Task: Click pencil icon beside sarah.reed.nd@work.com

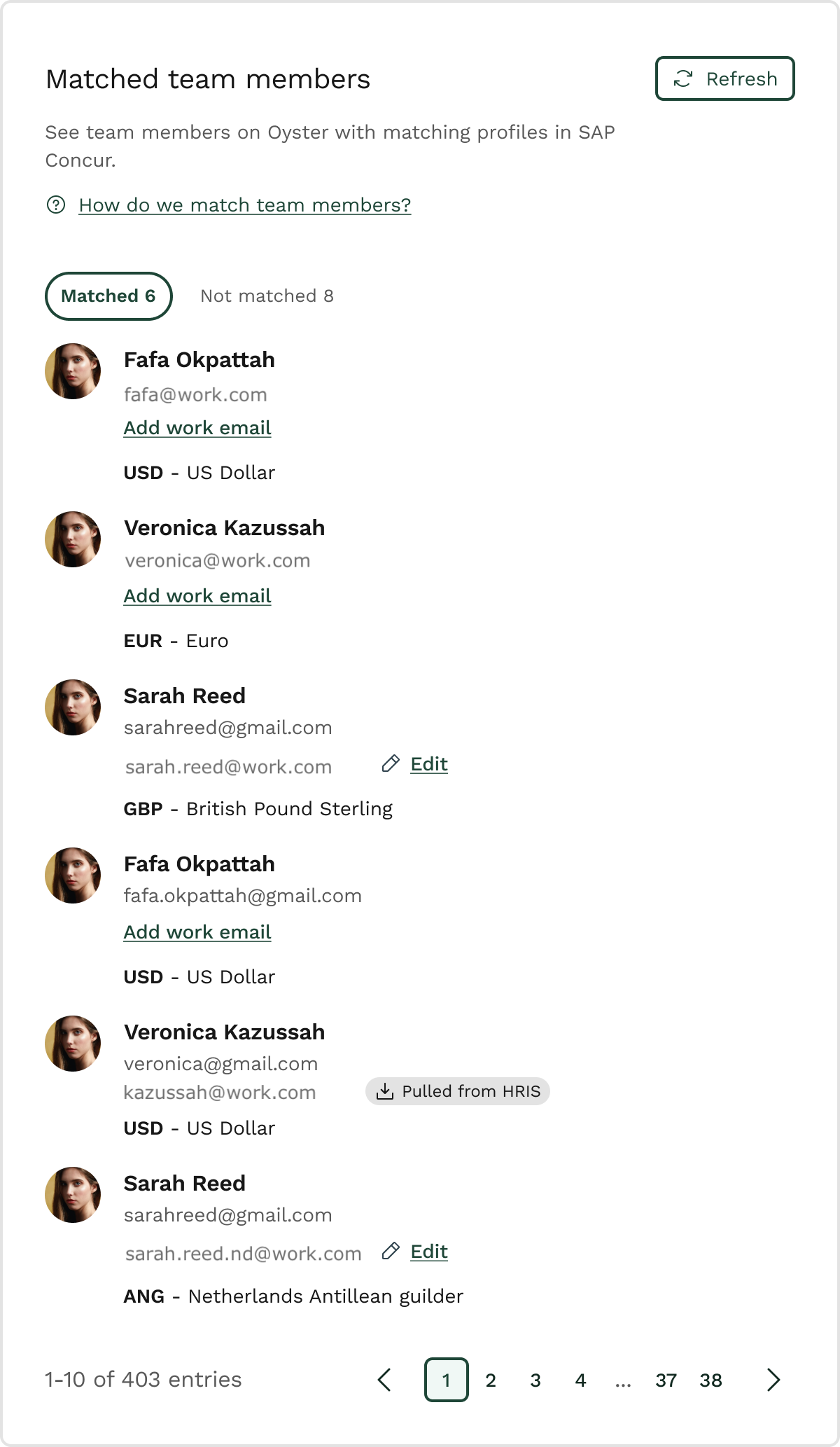Action: pyautogui.click(x=391, y=1251)
